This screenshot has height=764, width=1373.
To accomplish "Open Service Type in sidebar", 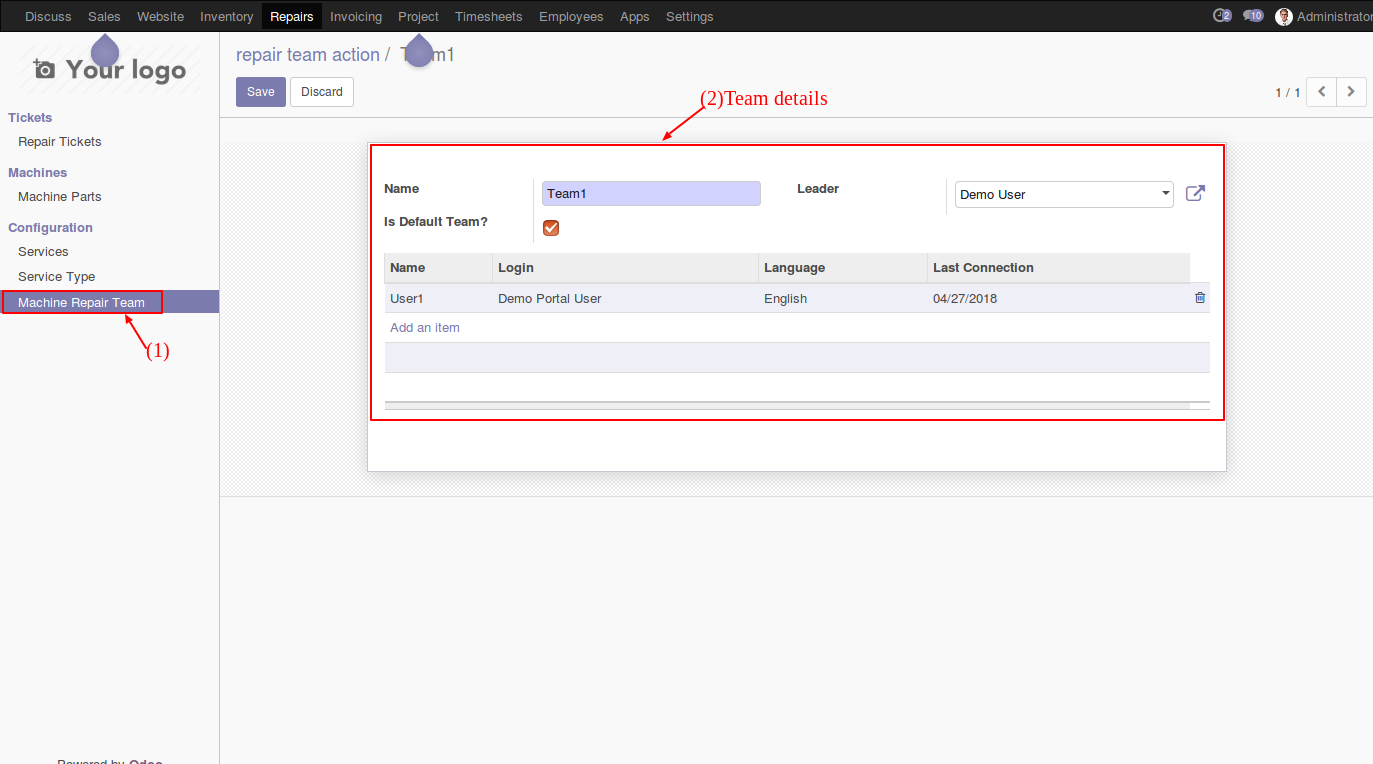I will [56, 277].
